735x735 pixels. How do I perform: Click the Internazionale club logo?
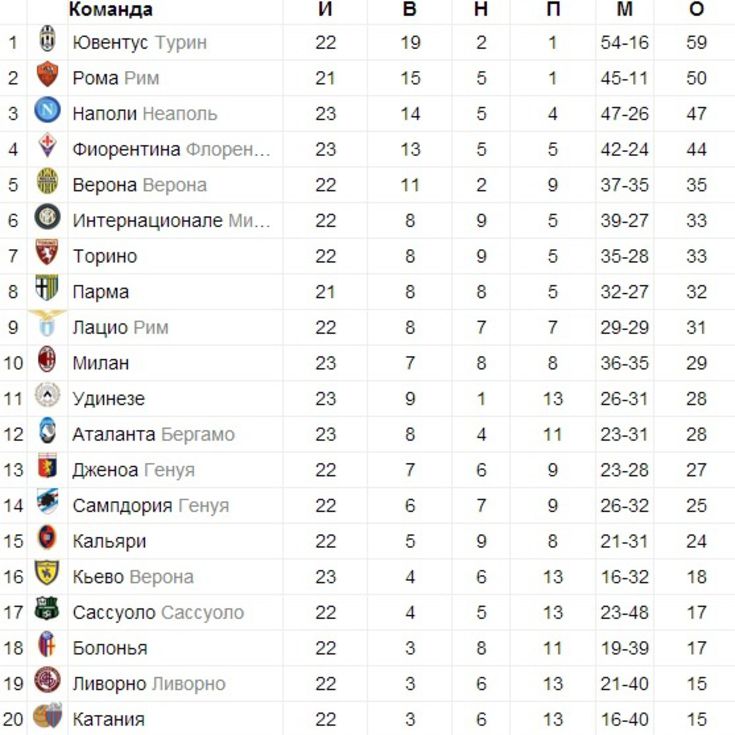(x=47, y=219)
